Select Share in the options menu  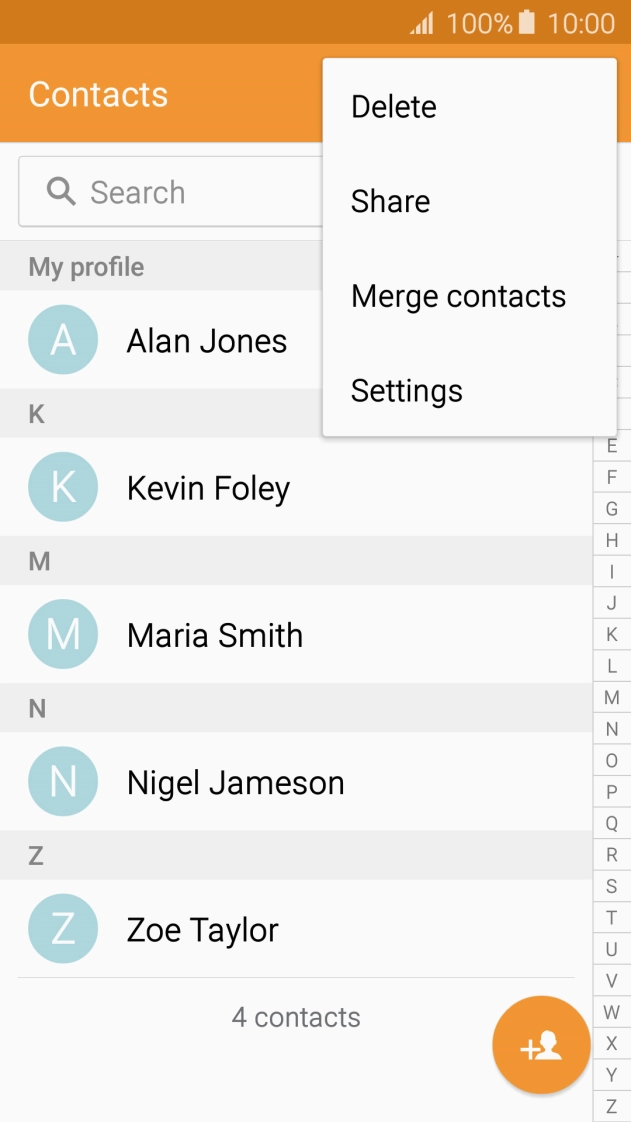[x=390, y=201]
